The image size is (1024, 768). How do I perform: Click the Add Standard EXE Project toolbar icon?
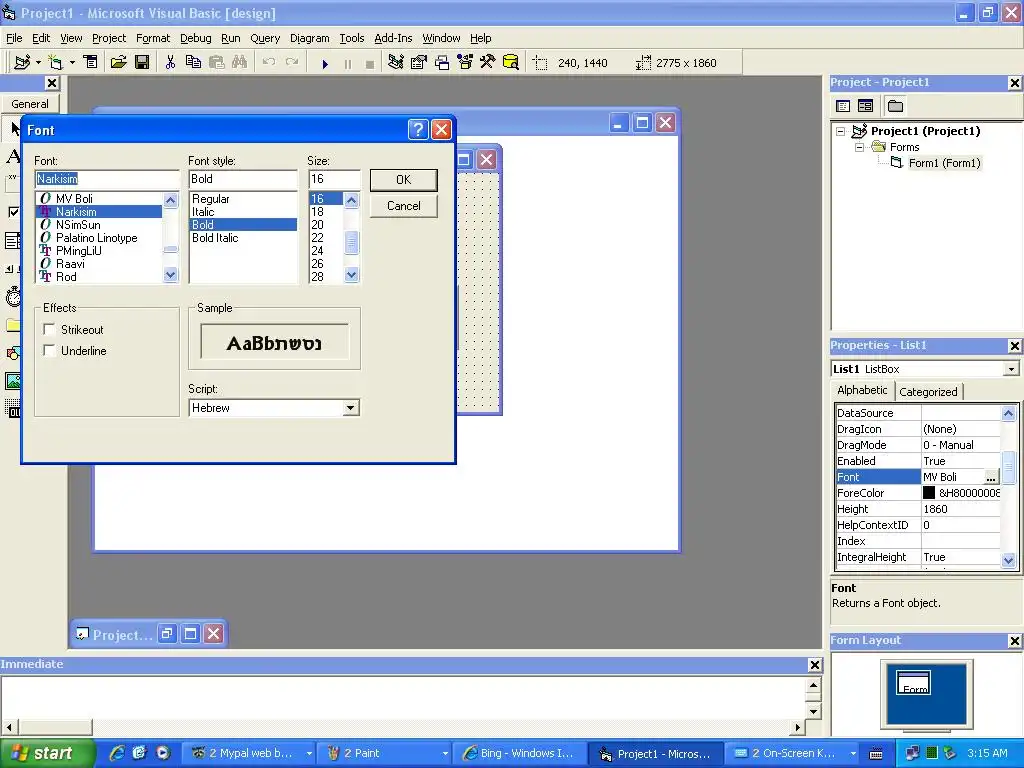pyautogui.click(x=23, y=63)
